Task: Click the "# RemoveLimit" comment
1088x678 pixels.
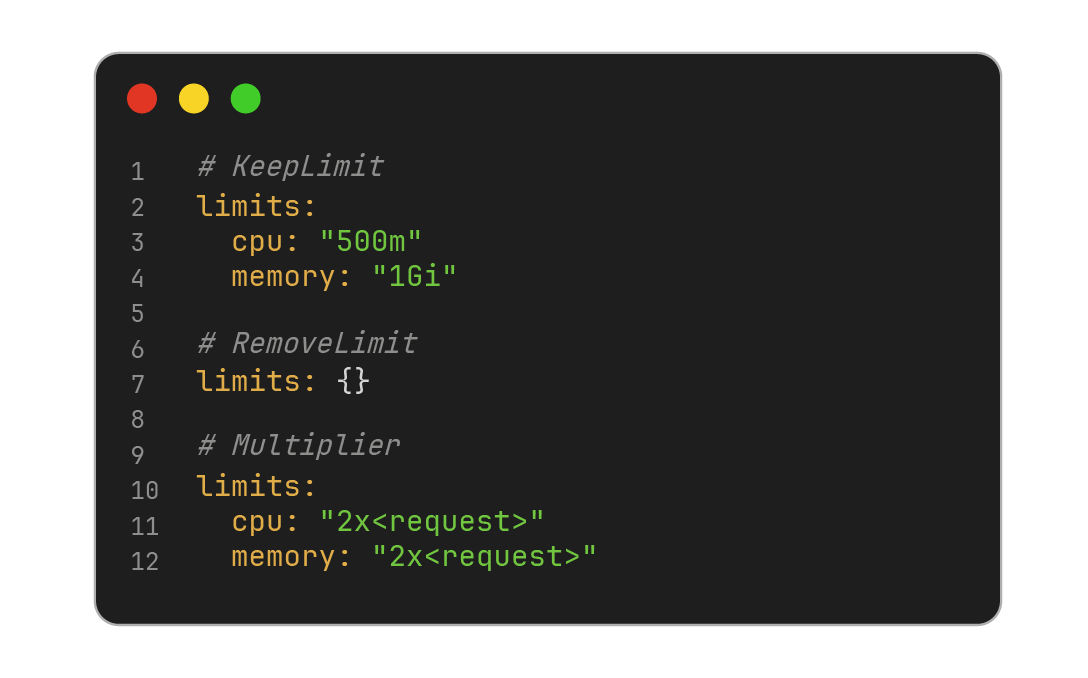Action: pos(308,344)
